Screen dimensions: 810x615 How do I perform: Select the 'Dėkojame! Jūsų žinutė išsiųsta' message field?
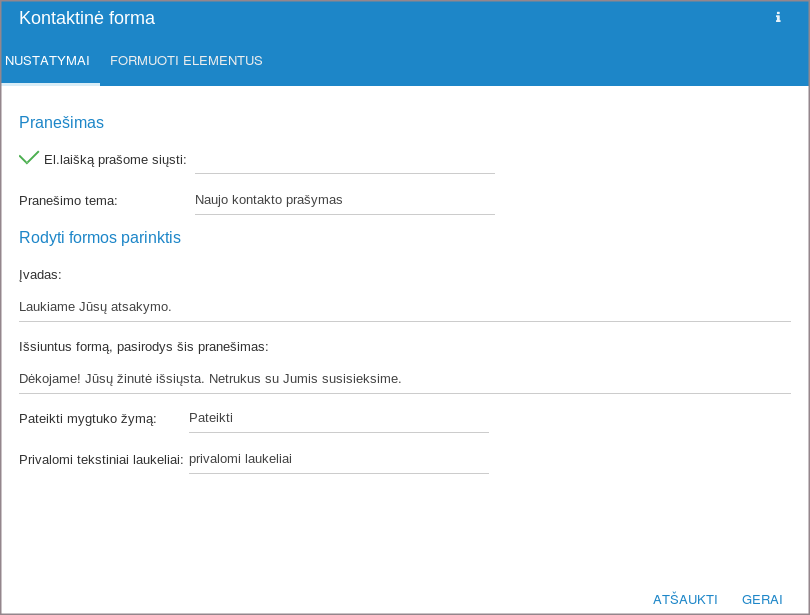(404, 379)
